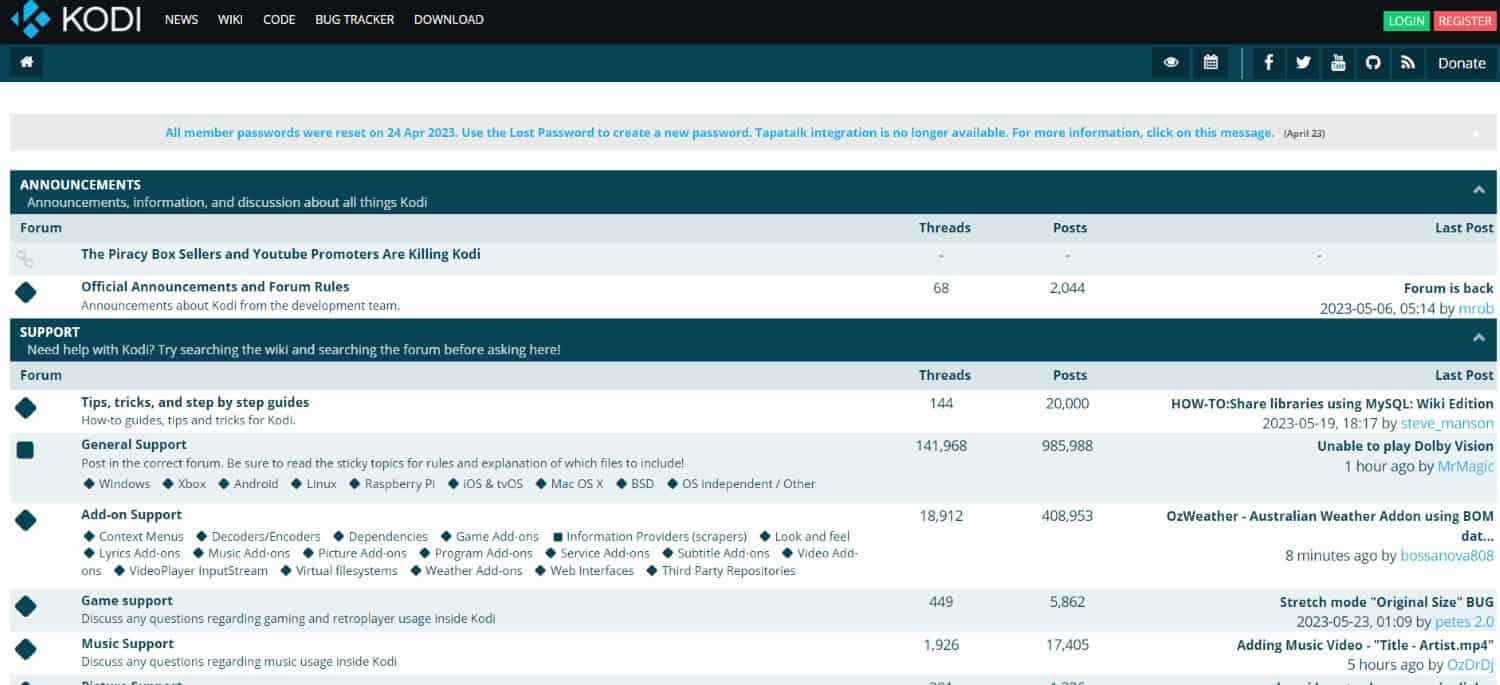Open Kodi's GitHub icon

(1373, 62)
